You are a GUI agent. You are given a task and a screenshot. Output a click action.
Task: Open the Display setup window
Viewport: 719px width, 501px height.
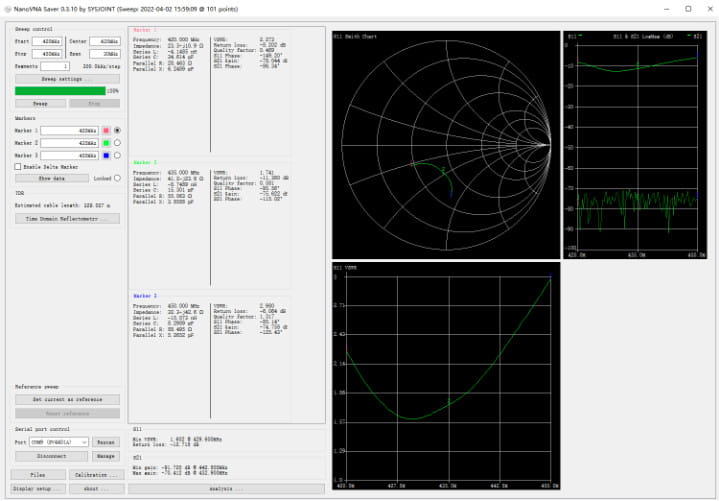click(38, 489)
